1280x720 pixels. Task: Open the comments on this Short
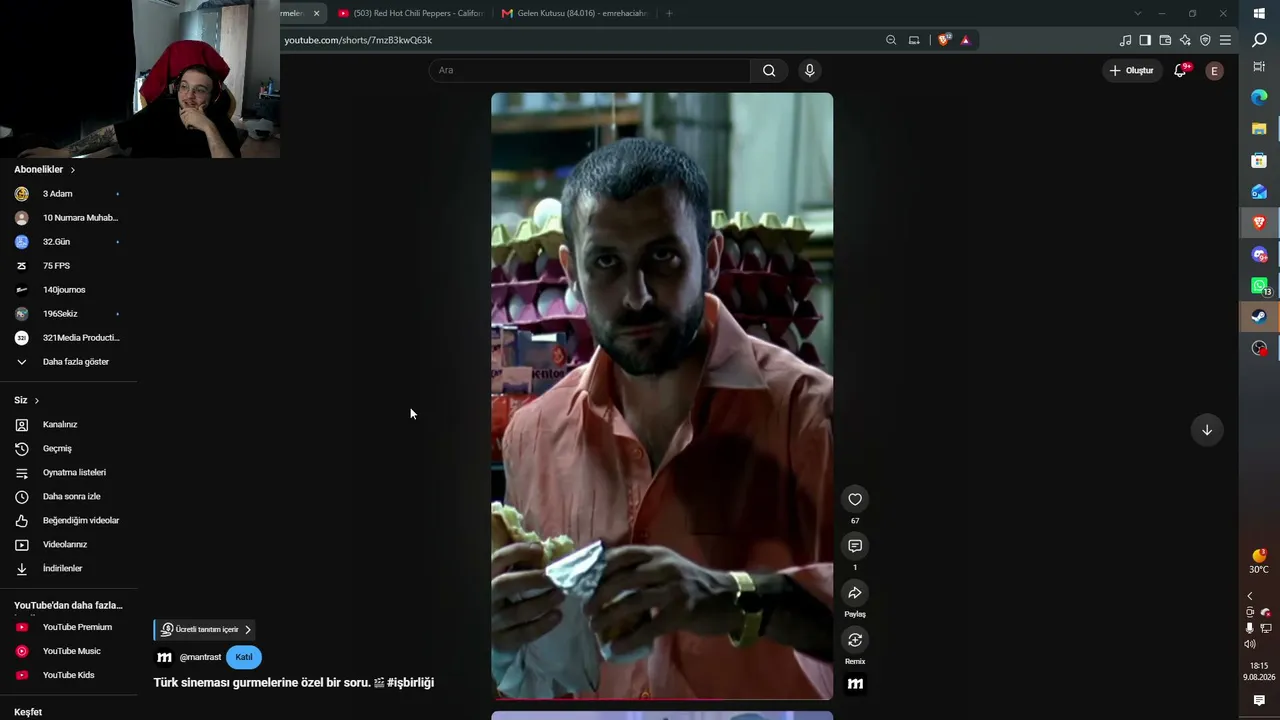(x=855, y=546)
